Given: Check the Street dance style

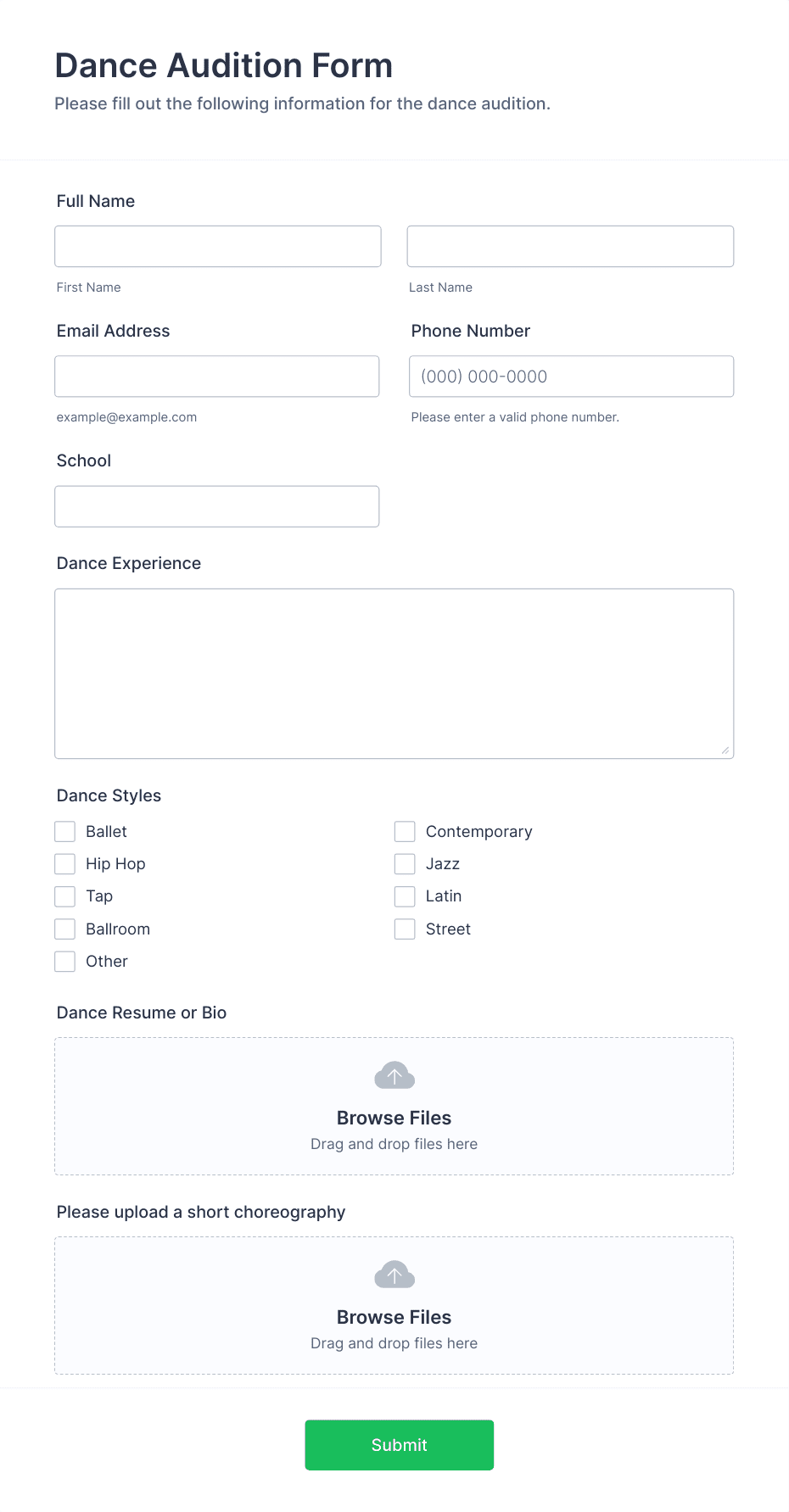Looking at the screenshot, I should click(404, 929).
